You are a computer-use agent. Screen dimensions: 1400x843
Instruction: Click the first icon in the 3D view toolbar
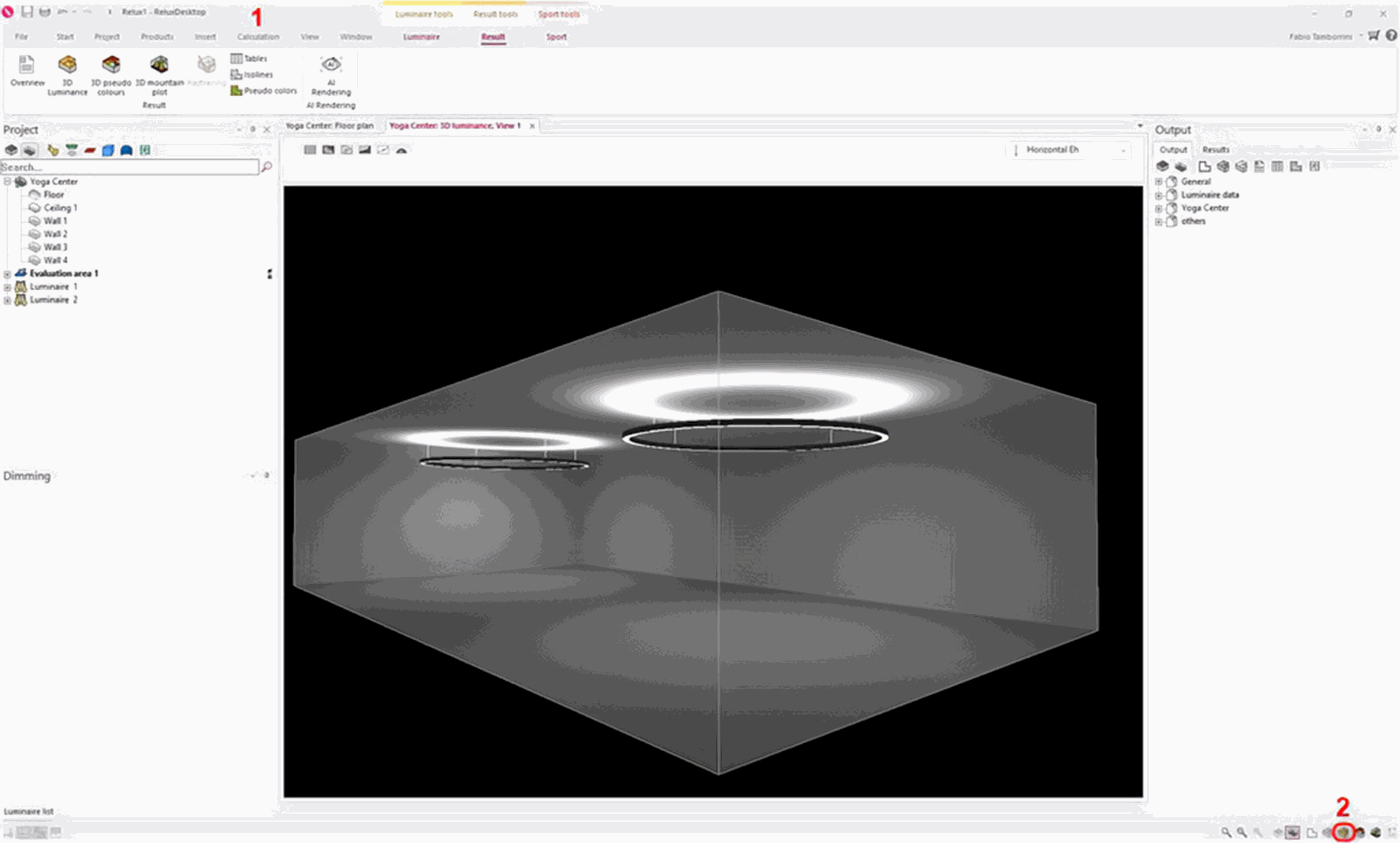310,149
